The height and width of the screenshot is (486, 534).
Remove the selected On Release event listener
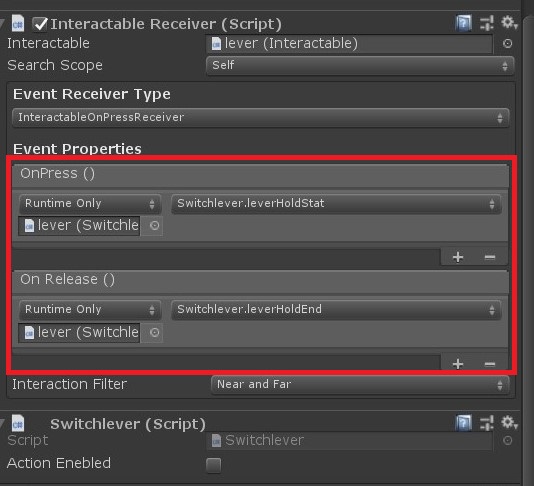coord(490,364)
